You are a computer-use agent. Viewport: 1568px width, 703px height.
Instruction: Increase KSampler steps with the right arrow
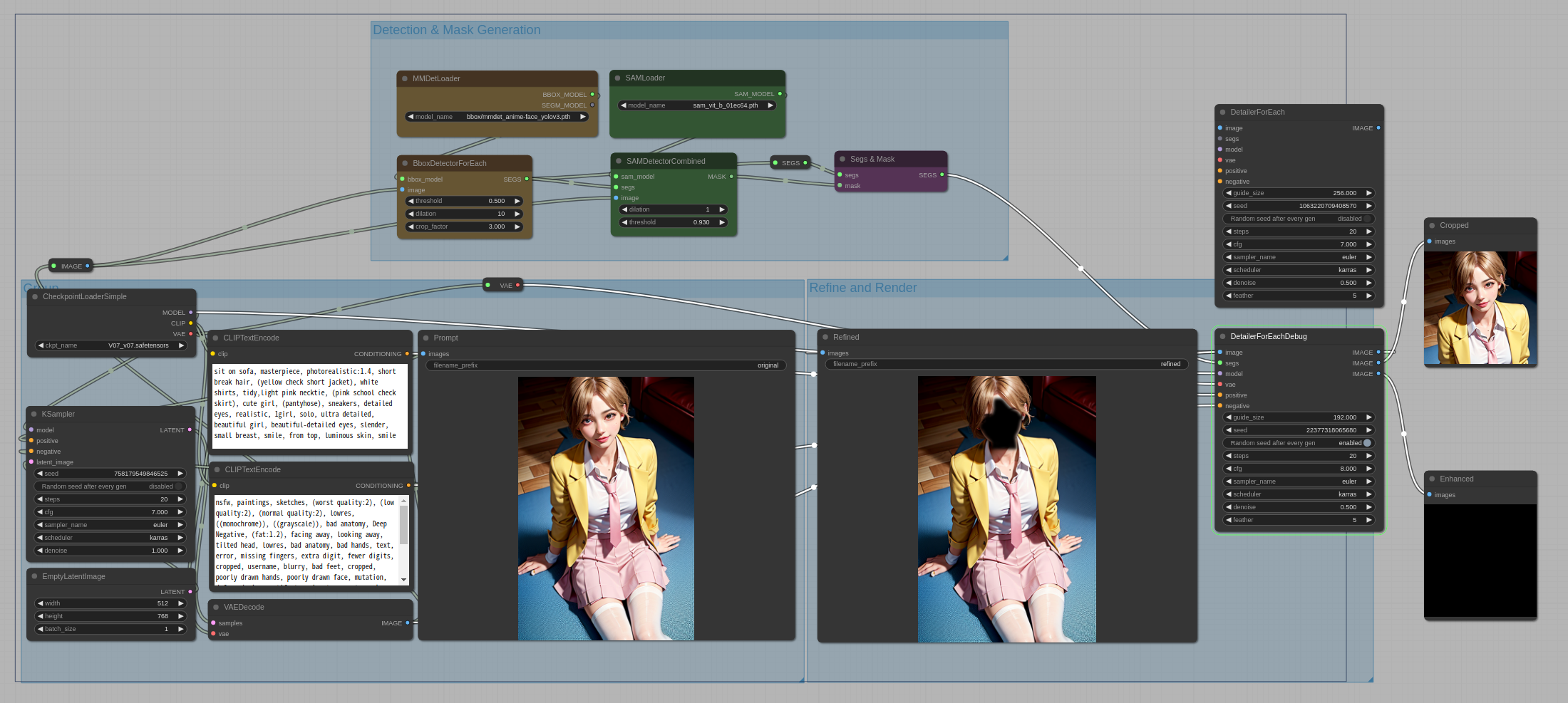pos(180,499)
